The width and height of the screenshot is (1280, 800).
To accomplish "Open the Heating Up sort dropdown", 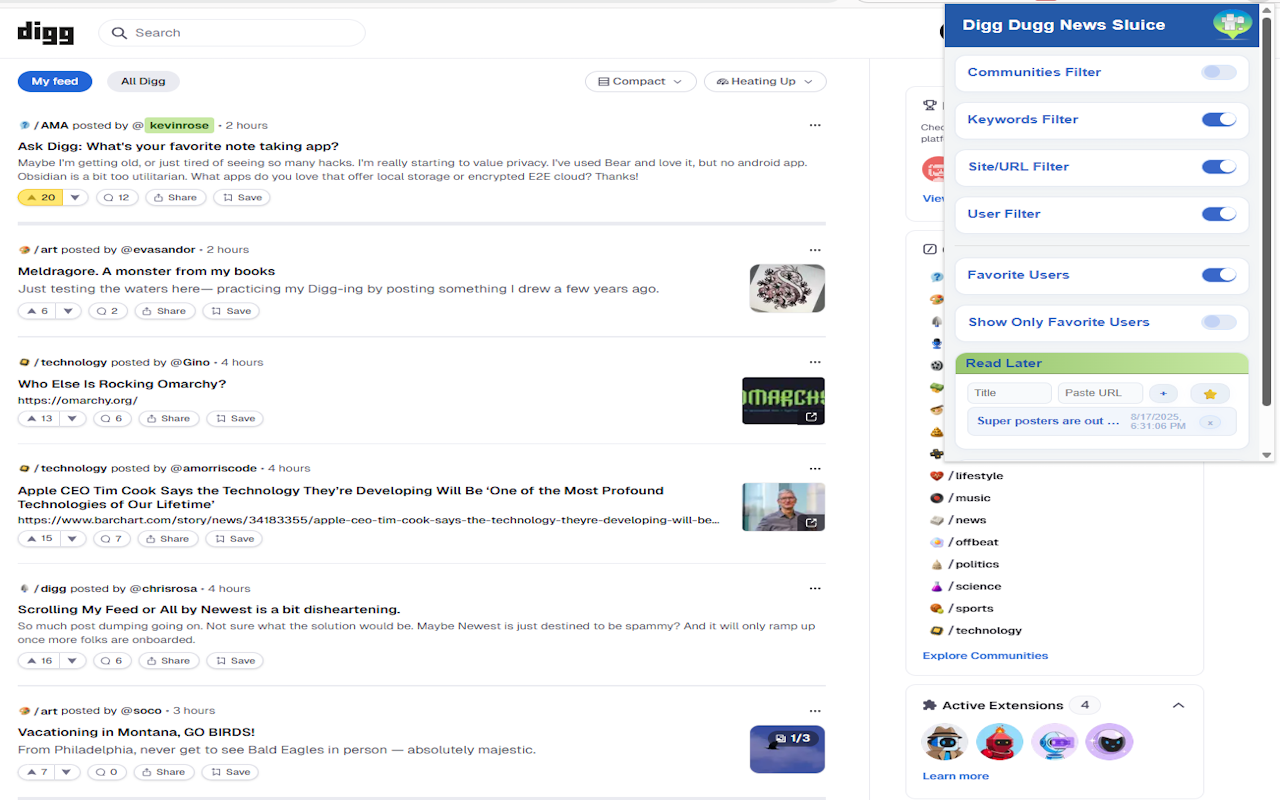I will 765,81.
